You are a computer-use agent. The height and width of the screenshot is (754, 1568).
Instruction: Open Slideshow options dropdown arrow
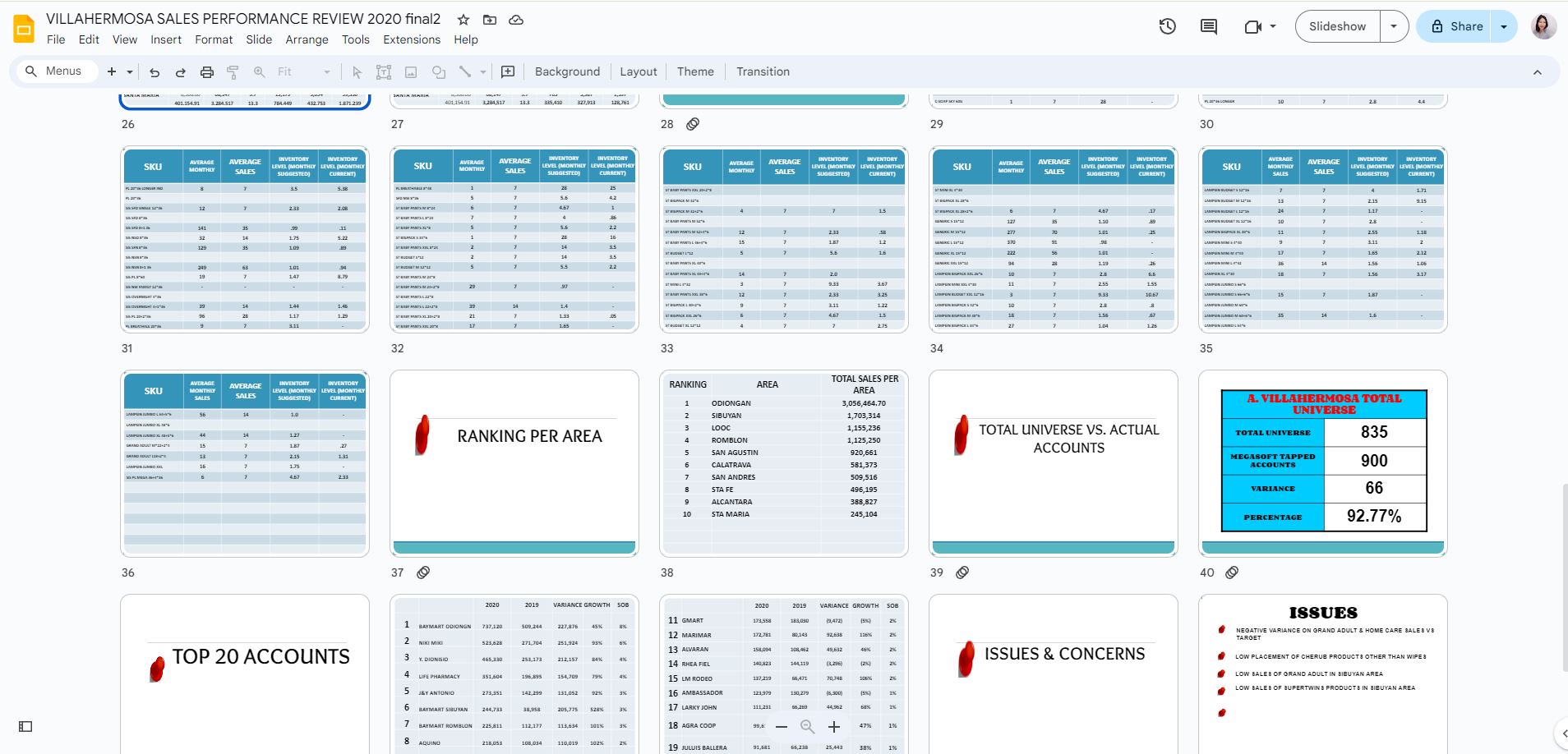coord(1394,26)
